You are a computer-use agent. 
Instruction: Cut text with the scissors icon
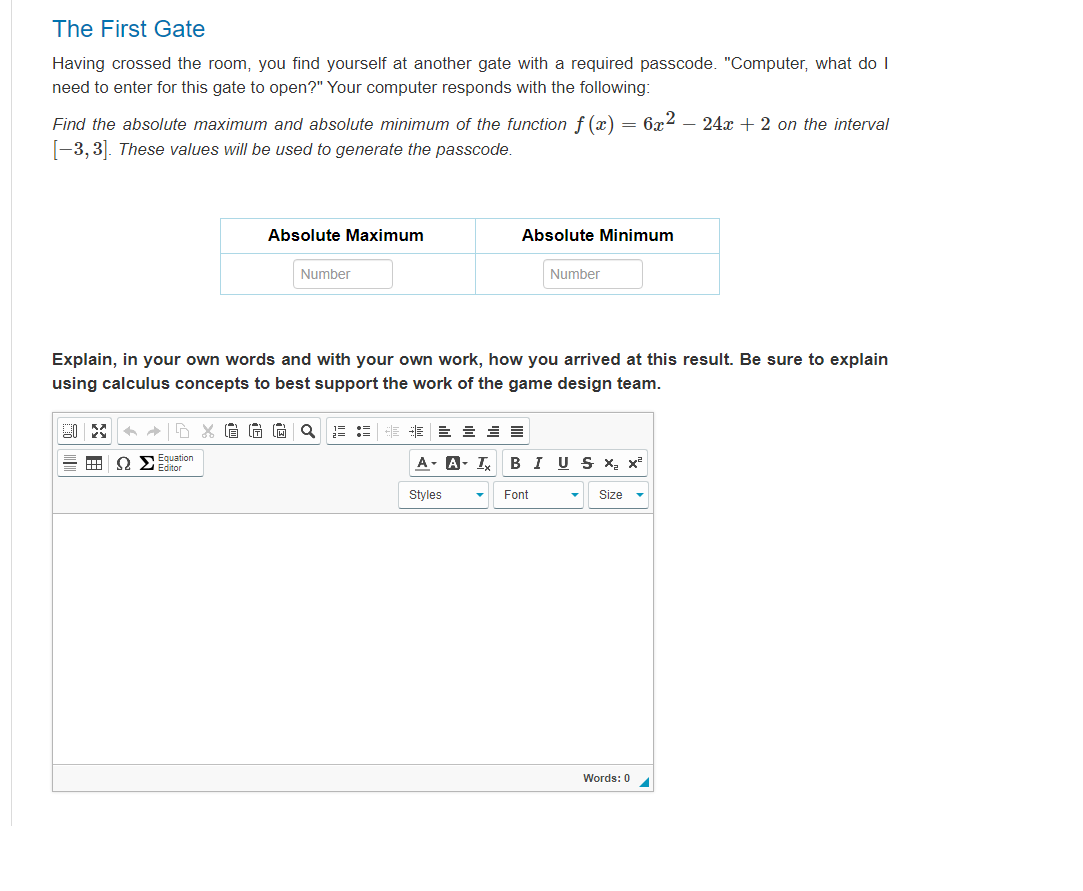[209, 430]
